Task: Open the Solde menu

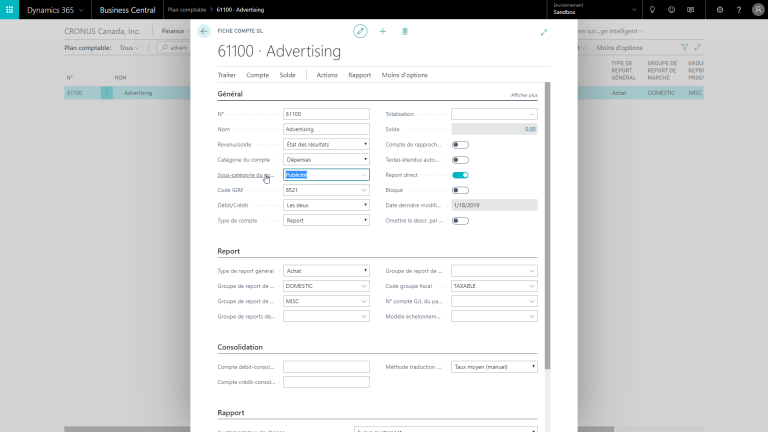Action: (287, 75)
